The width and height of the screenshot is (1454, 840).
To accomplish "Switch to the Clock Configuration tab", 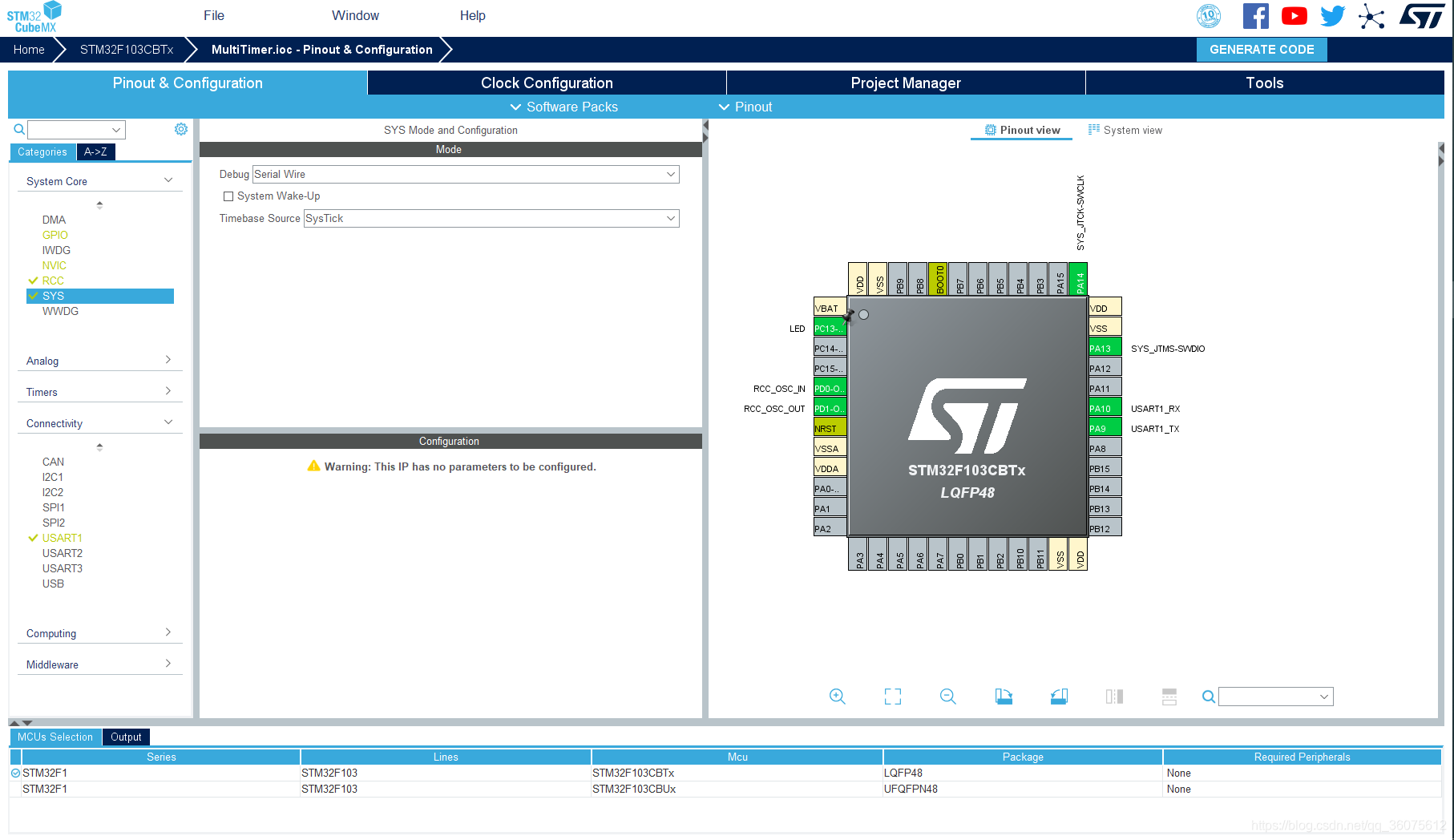I will click(546, 83).
